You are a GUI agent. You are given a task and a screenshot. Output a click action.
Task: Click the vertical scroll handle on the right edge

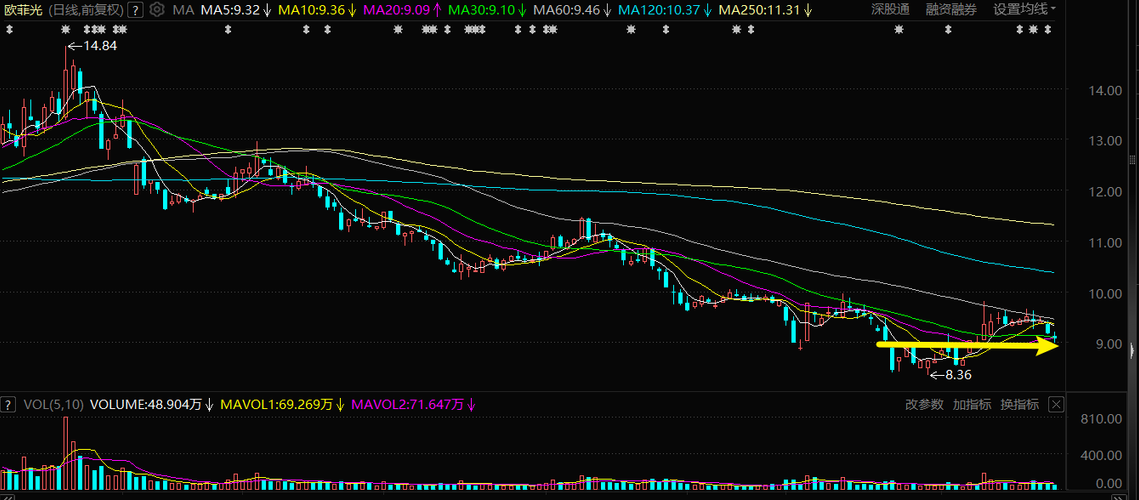tap(1133, 160)
